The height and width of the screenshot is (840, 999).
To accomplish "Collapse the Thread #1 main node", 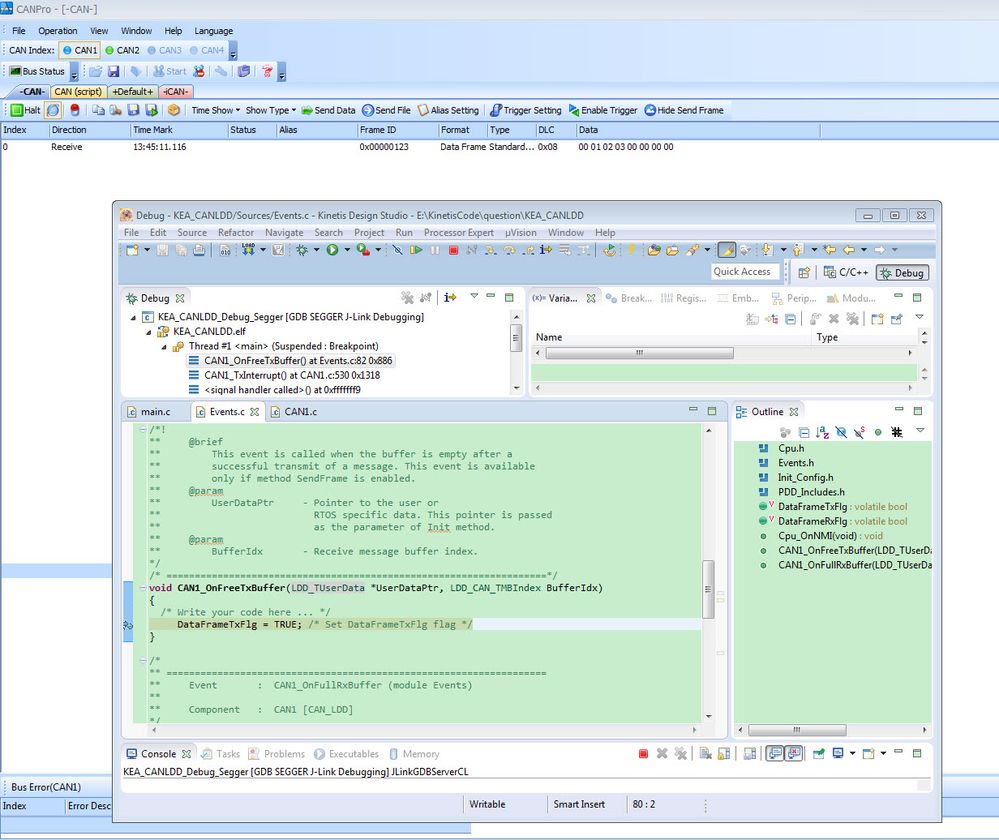I will (164, 347).
